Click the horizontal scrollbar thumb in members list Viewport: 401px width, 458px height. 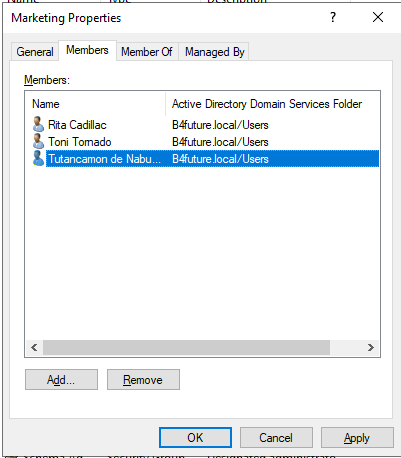(x=186, y=348)
